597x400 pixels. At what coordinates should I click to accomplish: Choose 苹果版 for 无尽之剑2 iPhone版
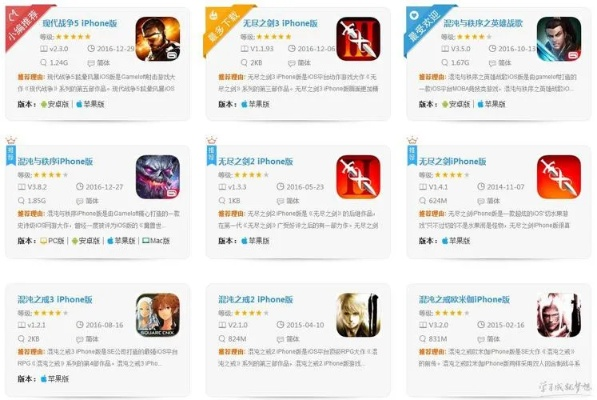pos(255,241)
